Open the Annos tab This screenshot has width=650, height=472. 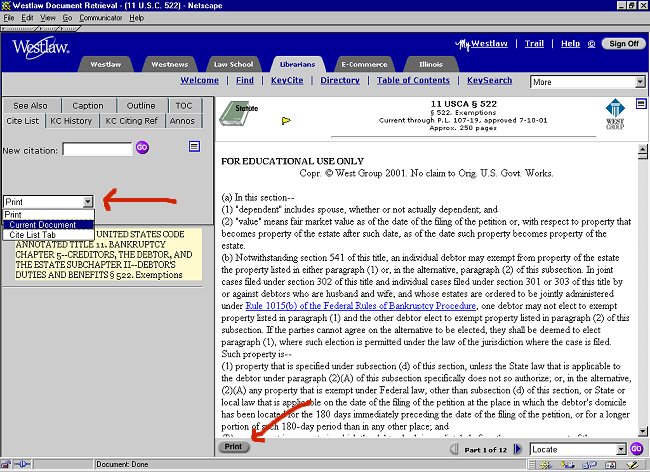(182, 121)
